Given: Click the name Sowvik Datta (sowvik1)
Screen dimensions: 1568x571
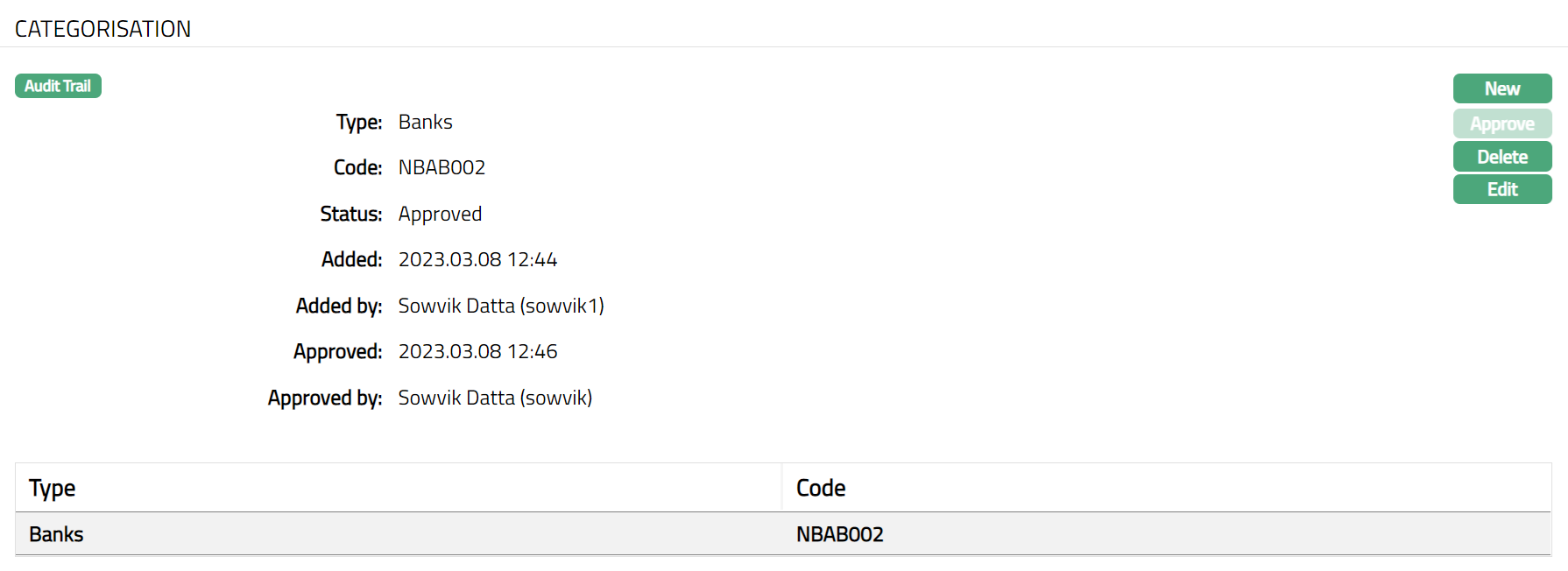Looking at the screenshot, I should [501, 306].
